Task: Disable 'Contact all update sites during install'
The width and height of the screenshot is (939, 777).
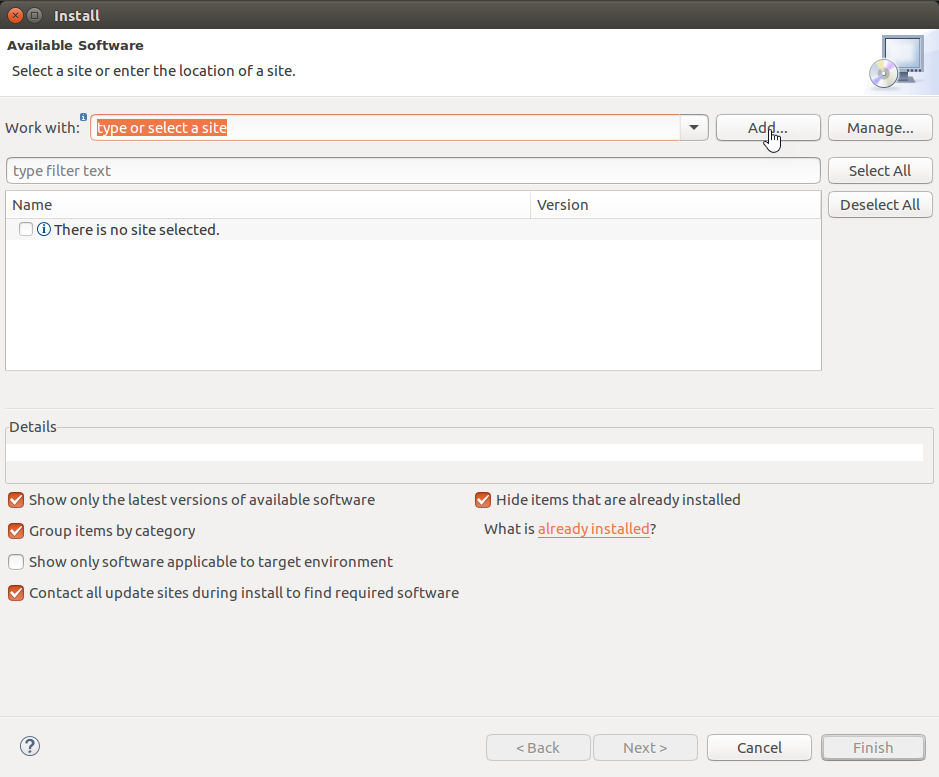Action: (16, 593)
